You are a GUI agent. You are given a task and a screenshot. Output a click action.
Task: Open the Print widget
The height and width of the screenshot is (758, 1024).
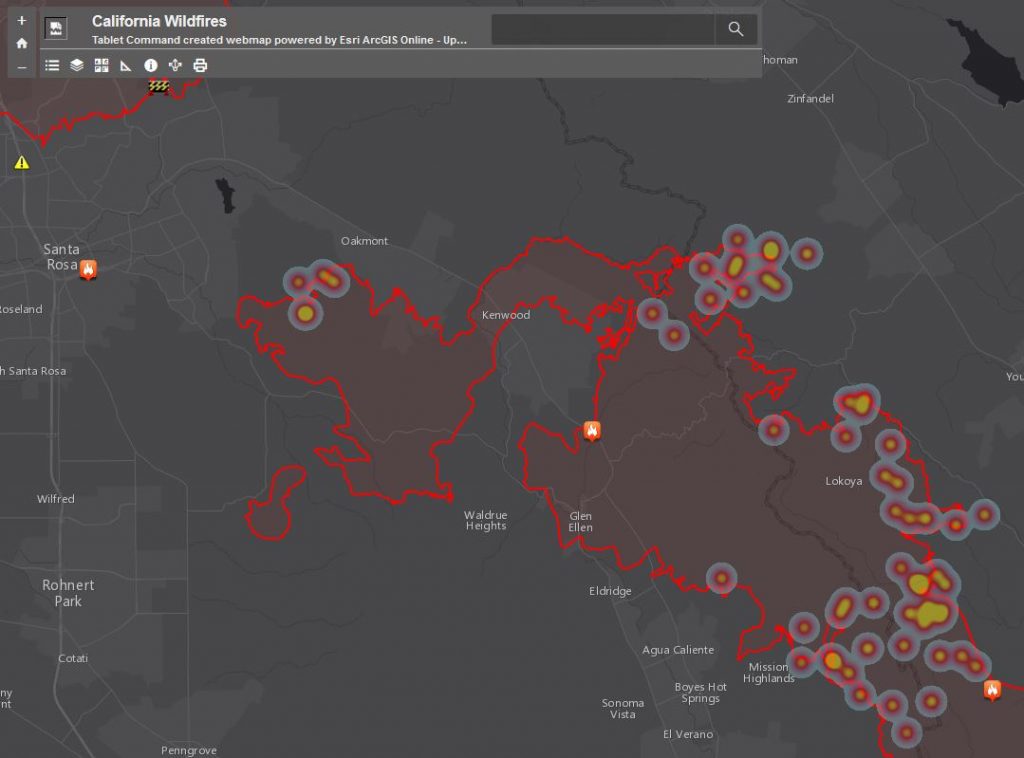(x=200, y=65)
